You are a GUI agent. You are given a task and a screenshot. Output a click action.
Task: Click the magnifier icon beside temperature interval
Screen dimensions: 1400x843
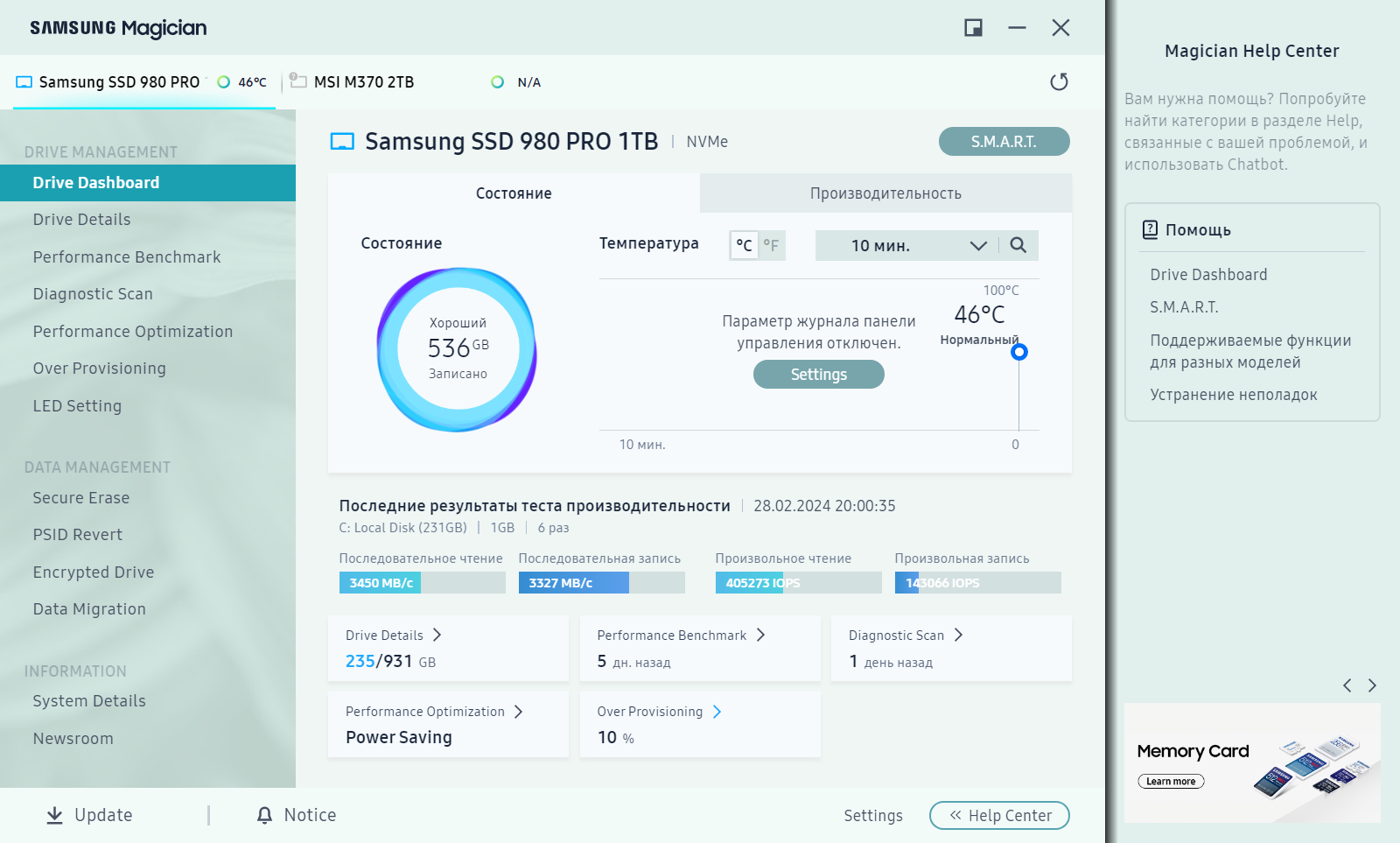1018,245
